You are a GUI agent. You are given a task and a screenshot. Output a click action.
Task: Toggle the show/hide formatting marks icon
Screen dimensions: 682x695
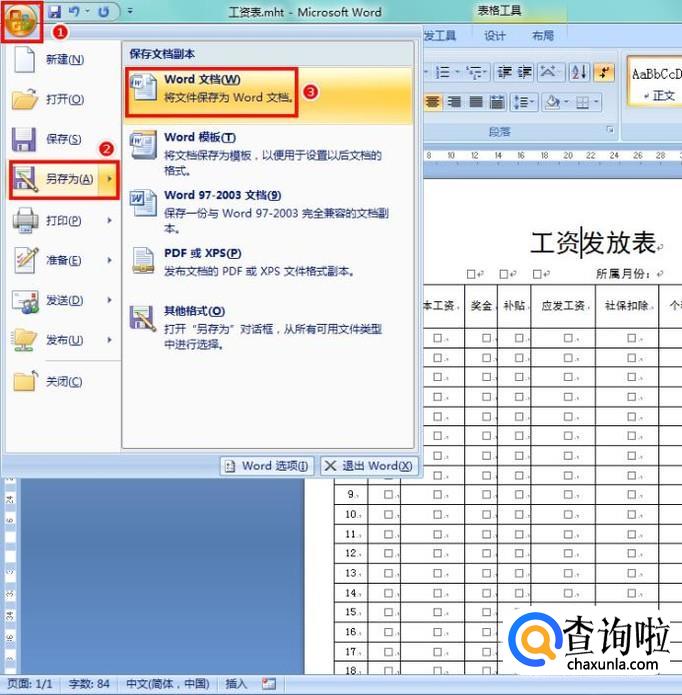click(604, 72)
